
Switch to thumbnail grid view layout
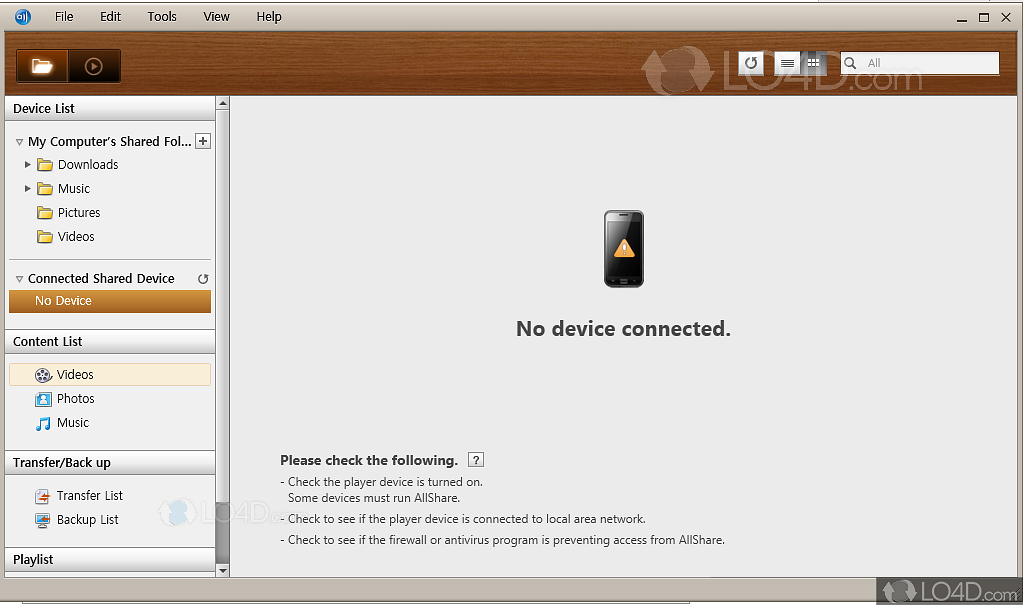(x=814, y=63)
